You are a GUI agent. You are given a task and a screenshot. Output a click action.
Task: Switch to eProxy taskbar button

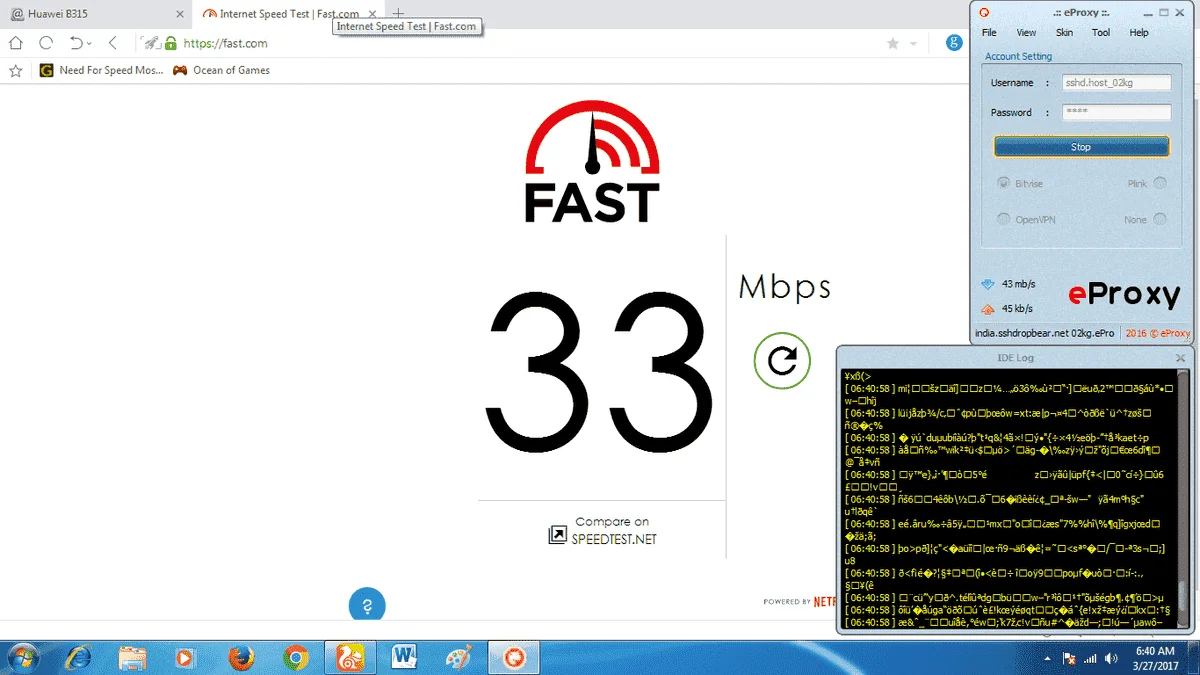(514, 657)
